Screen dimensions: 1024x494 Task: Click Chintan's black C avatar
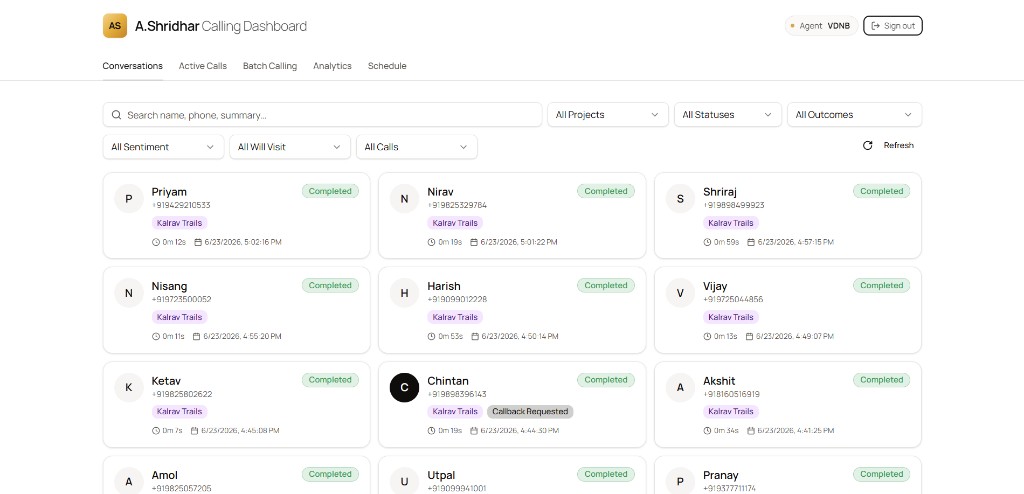click(404, 387)
